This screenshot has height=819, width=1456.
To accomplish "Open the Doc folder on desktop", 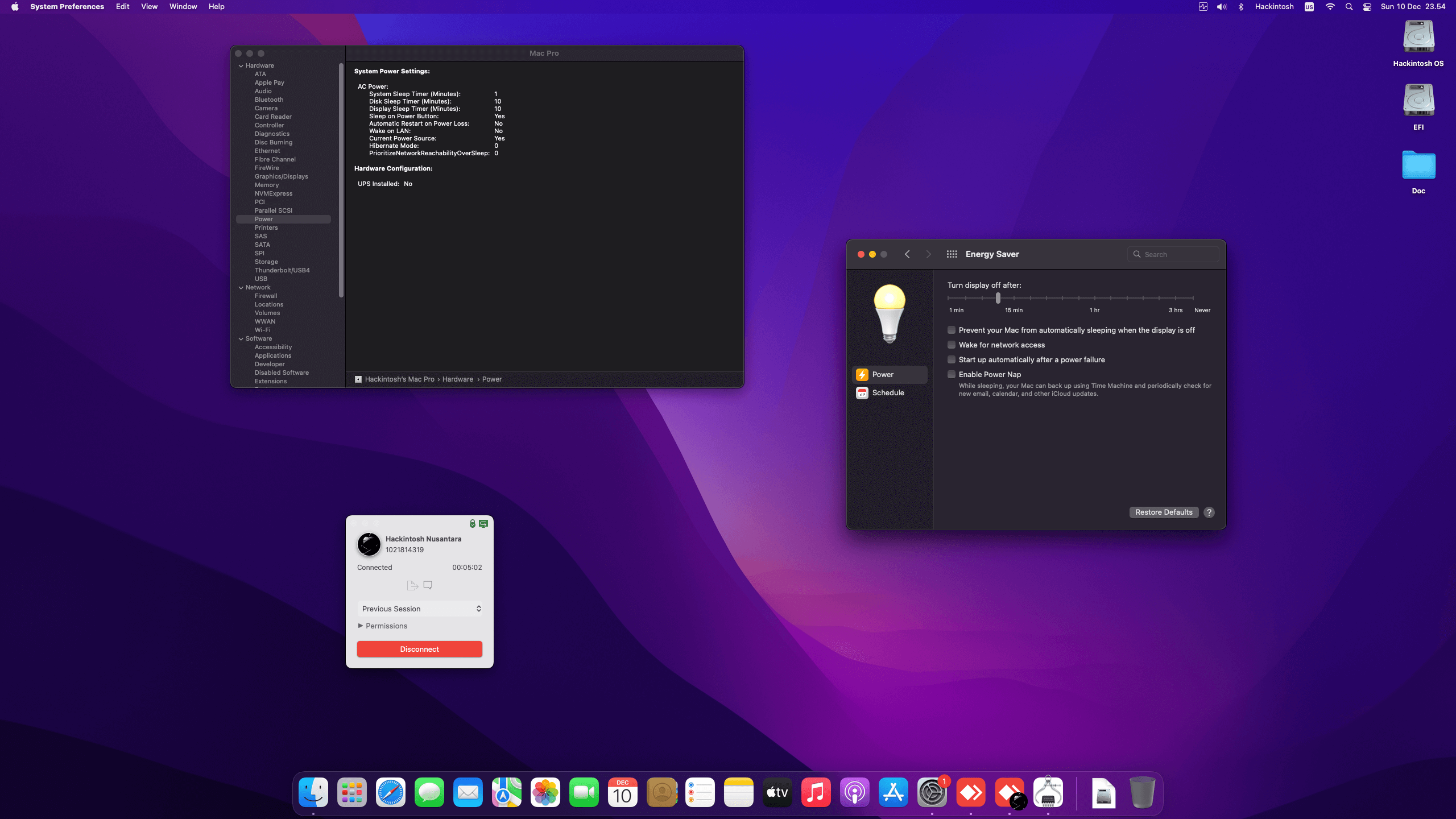I will (x=1418, y=172).
